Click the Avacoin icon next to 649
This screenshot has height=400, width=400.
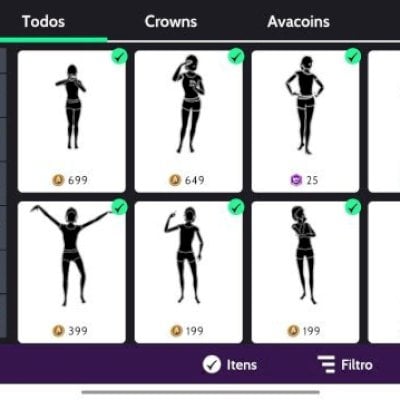click(175, 180)
